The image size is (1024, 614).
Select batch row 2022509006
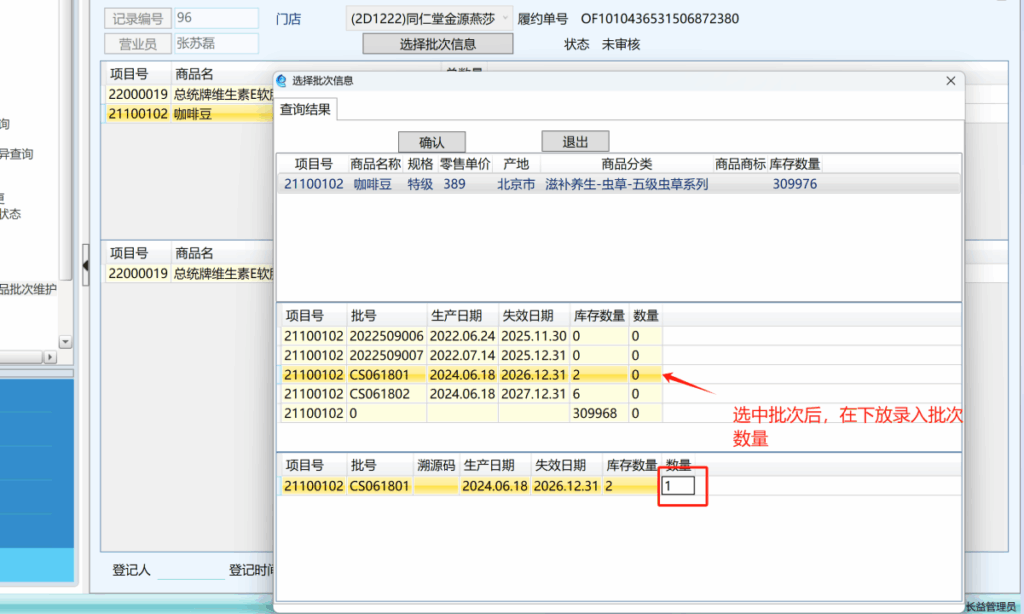(387, 336)
